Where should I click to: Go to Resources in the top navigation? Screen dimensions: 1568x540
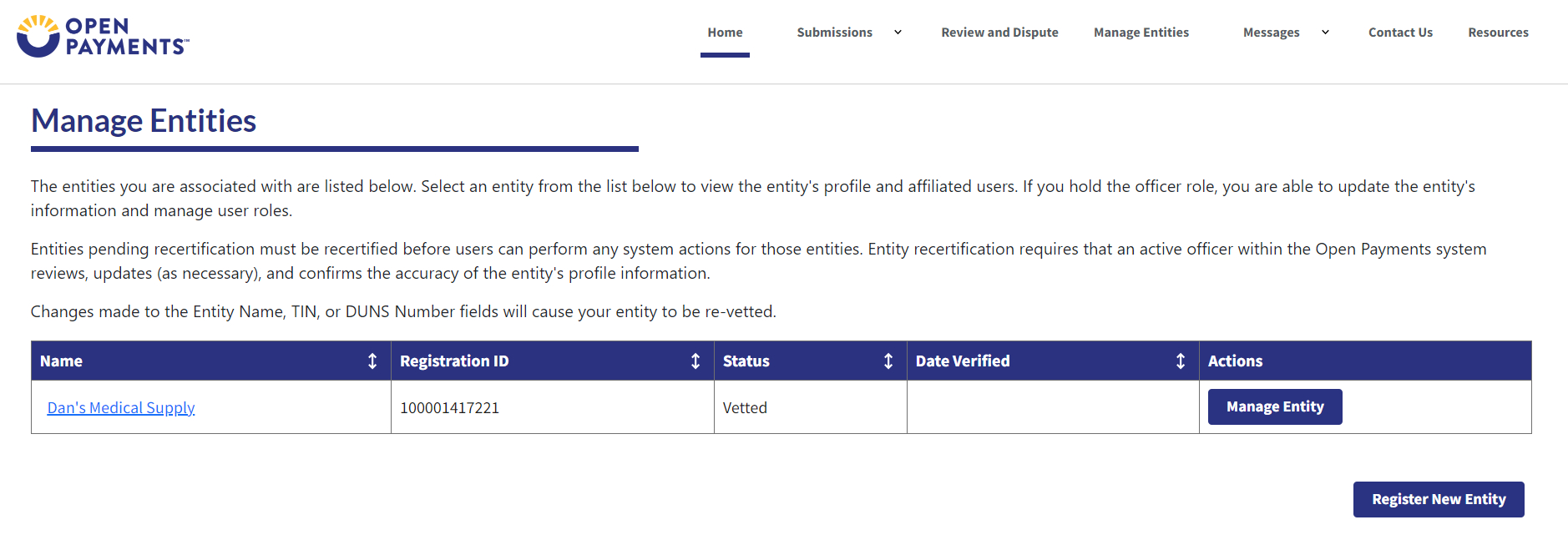[1498, 33]
